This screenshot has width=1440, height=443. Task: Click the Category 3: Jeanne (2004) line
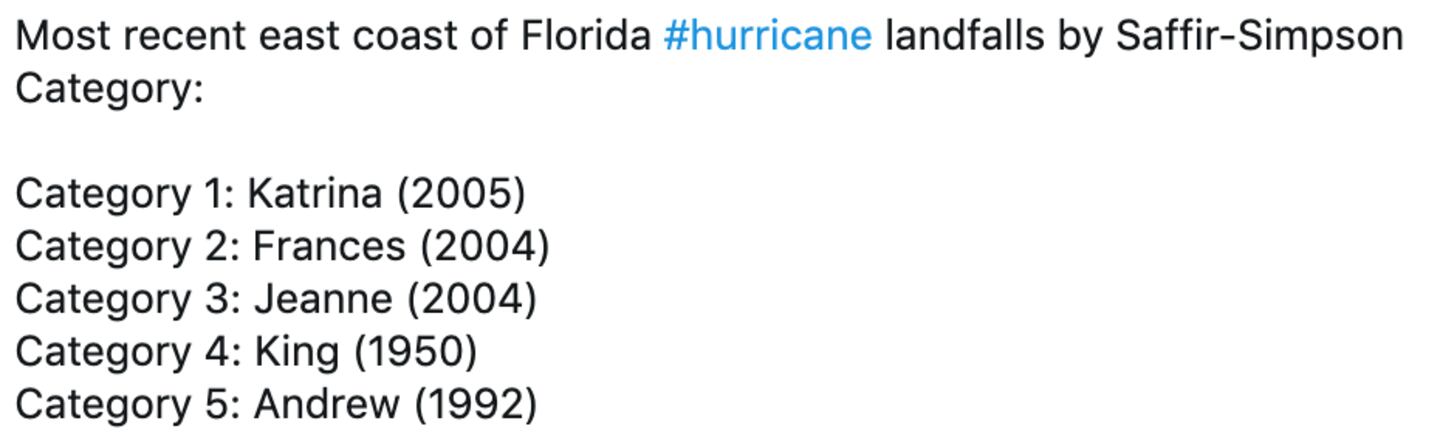pos(275,299)
